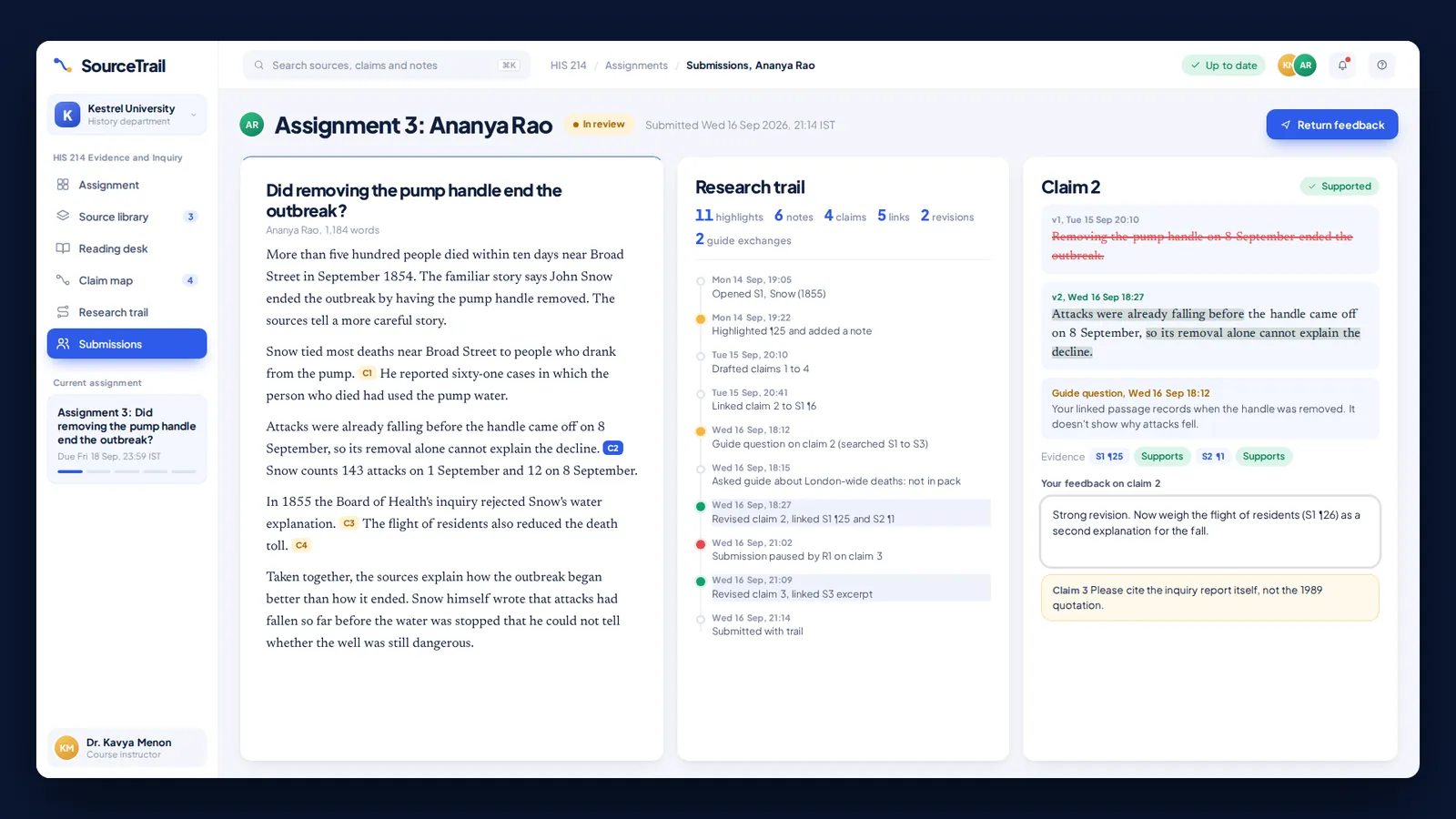Click the 2 revisions stat
This screenshot has height=819, width=1456.
[946, 216]
